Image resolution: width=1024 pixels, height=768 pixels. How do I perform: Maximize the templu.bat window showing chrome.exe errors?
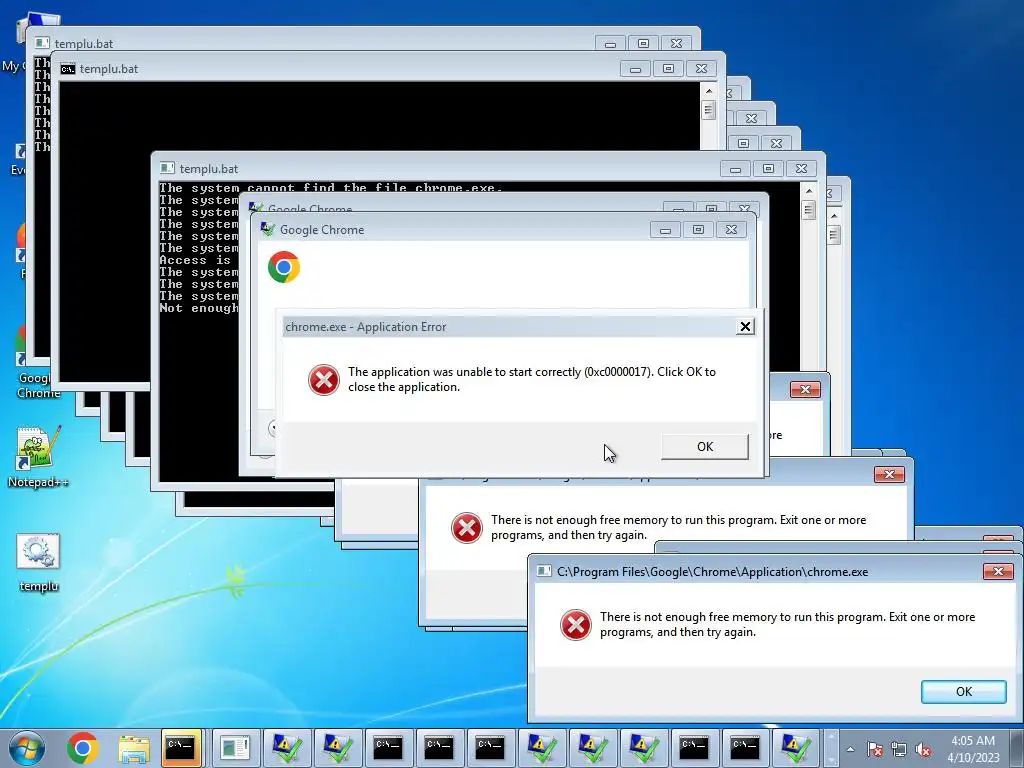pos(769,169)
